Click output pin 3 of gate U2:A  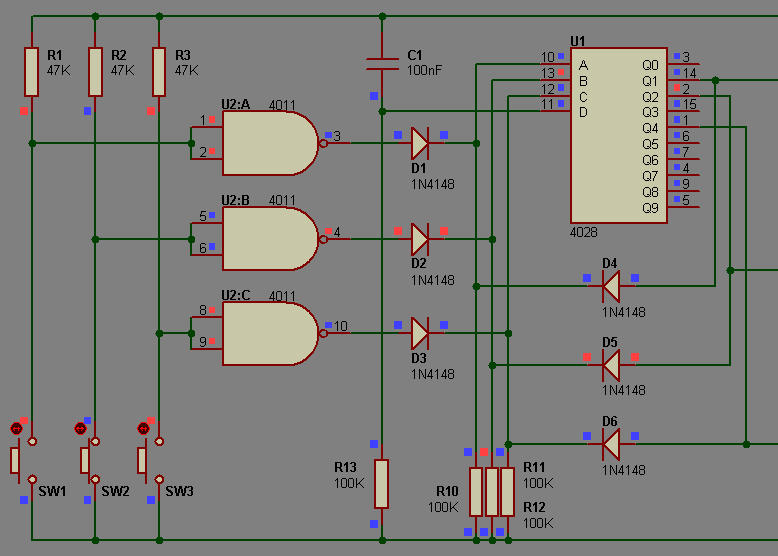[337, 136]
